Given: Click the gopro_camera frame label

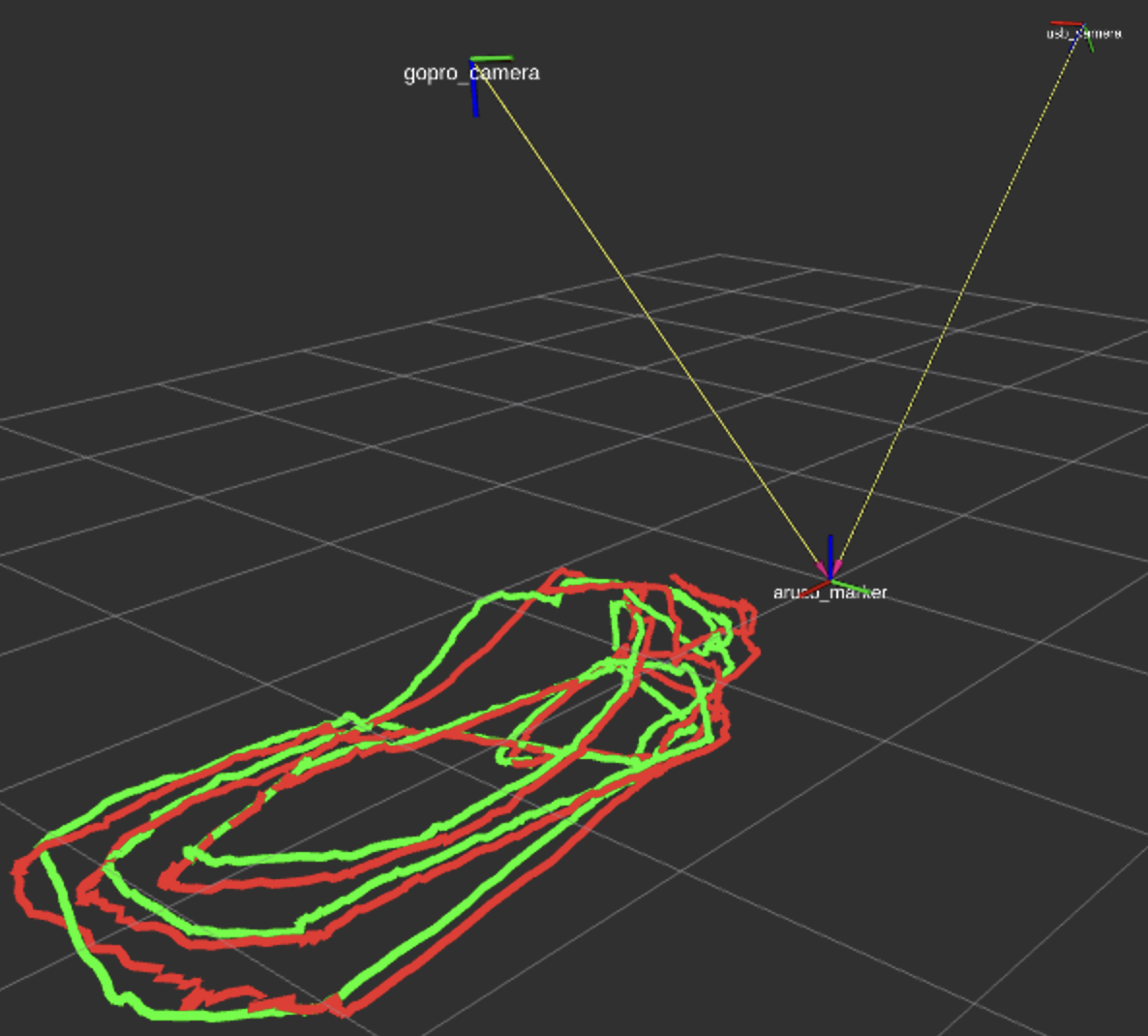Looking at the screenshot, I should (x=470, y=74).
